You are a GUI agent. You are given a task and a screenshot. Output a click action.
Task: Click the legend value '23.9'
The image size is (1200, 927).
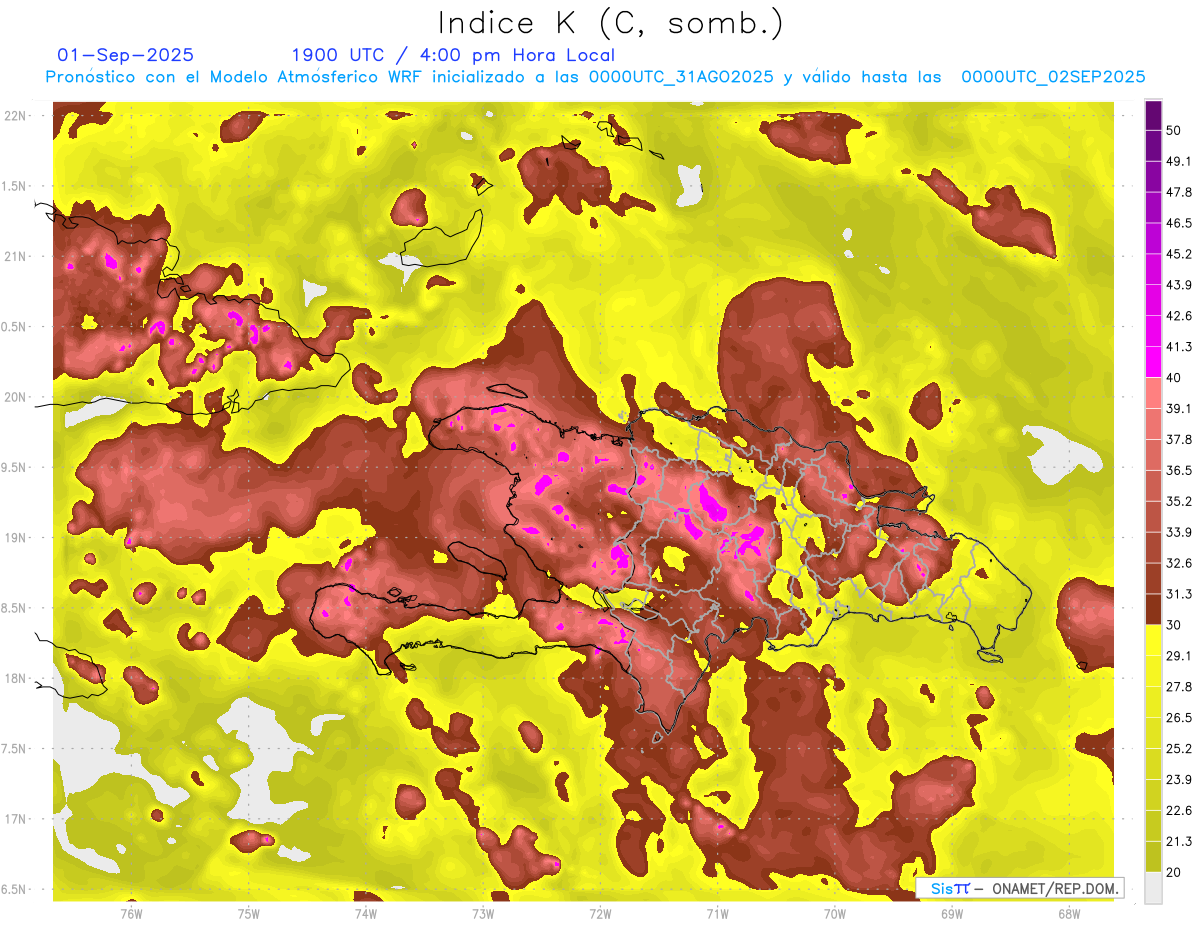[x=1179, y=780]
